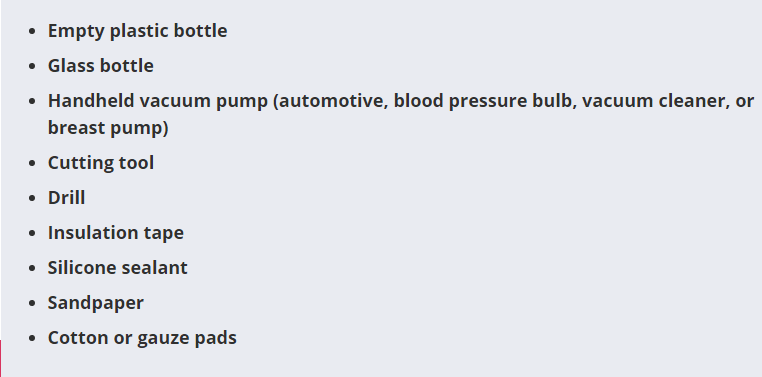Click the 'breast pump)' text line

coord(108,128)
